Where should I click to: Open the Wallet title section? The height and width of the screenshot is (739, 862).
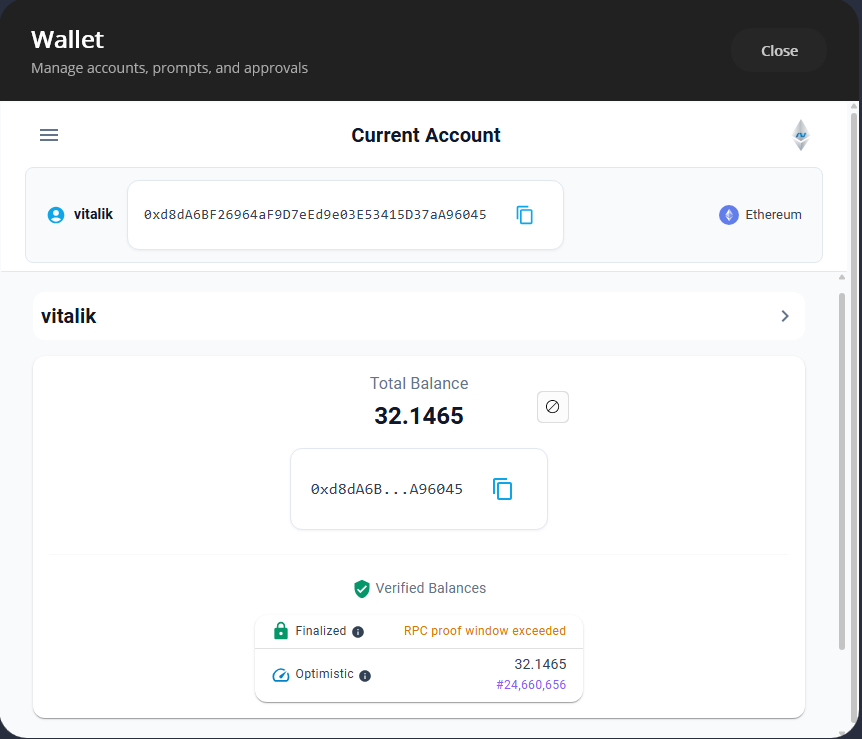click(67, 40)
